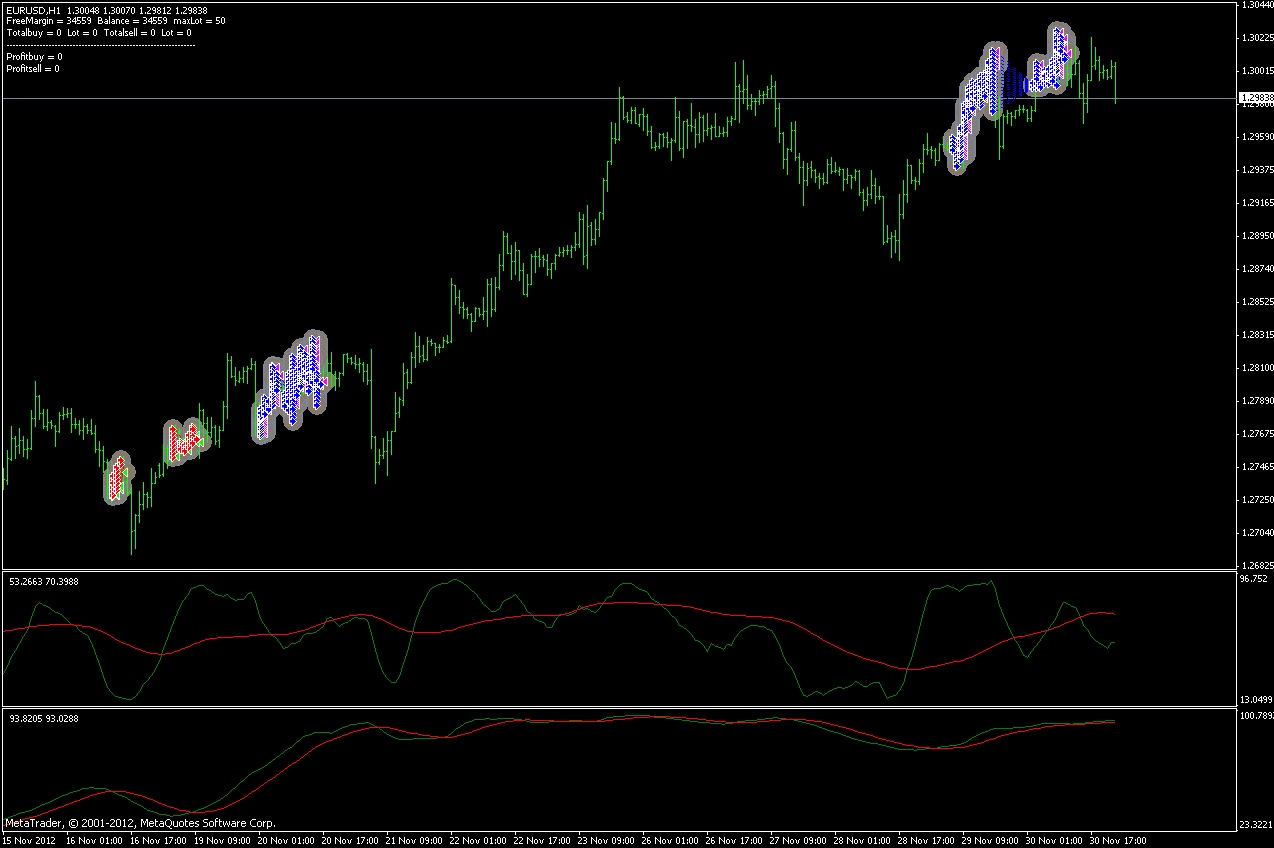The height and width of the screenshot is (848, 1274).
Task: Click the '53.2663 70.3988' indicator values
Action: coord(44,580)
